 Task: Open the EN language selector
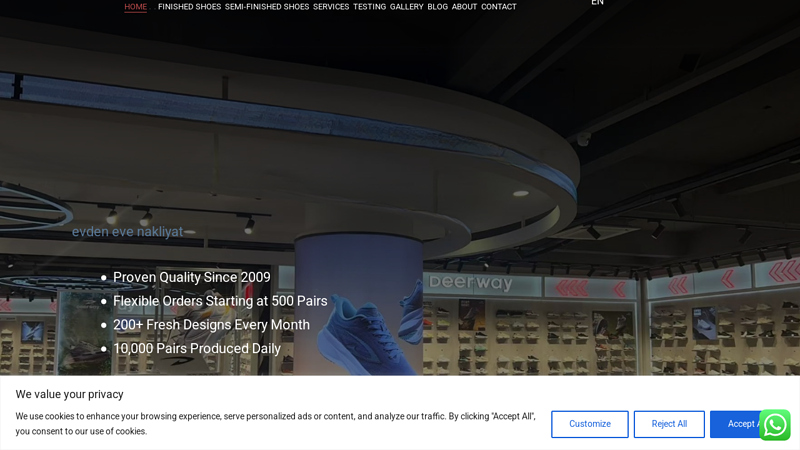[x=597, y=3]
